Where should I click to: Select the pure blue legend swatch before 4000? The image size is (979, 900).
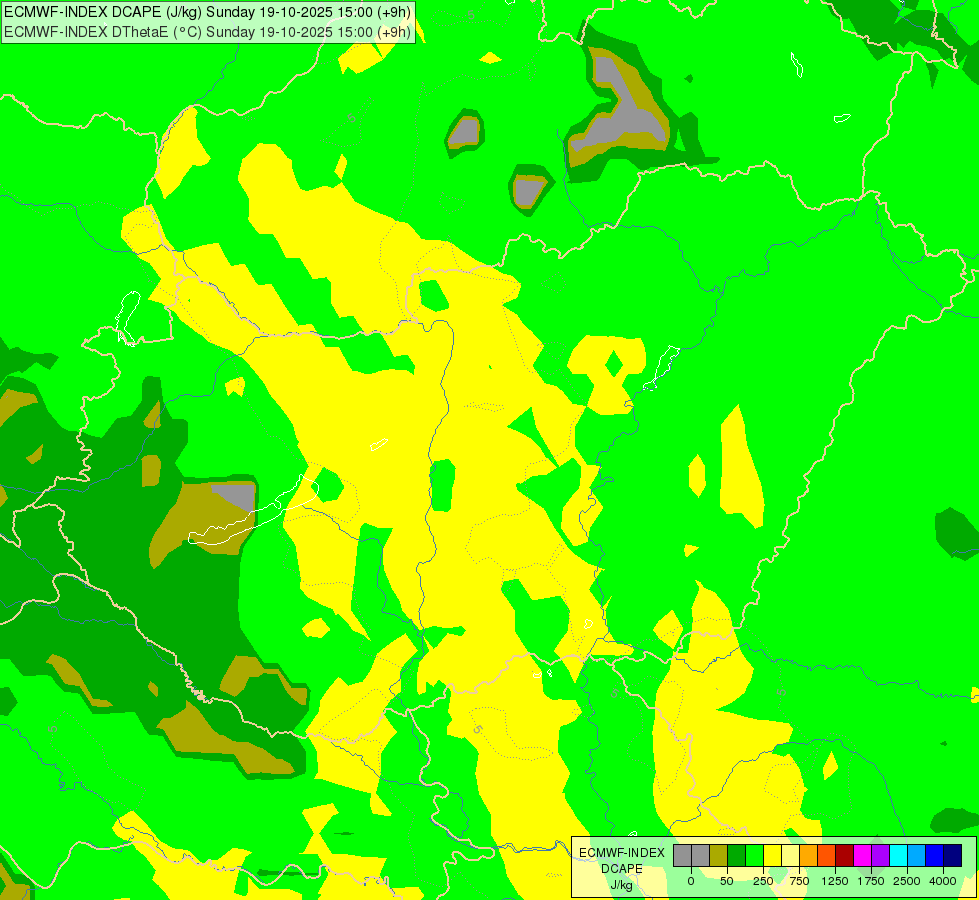pyautogui.click(x=934, y=856)
